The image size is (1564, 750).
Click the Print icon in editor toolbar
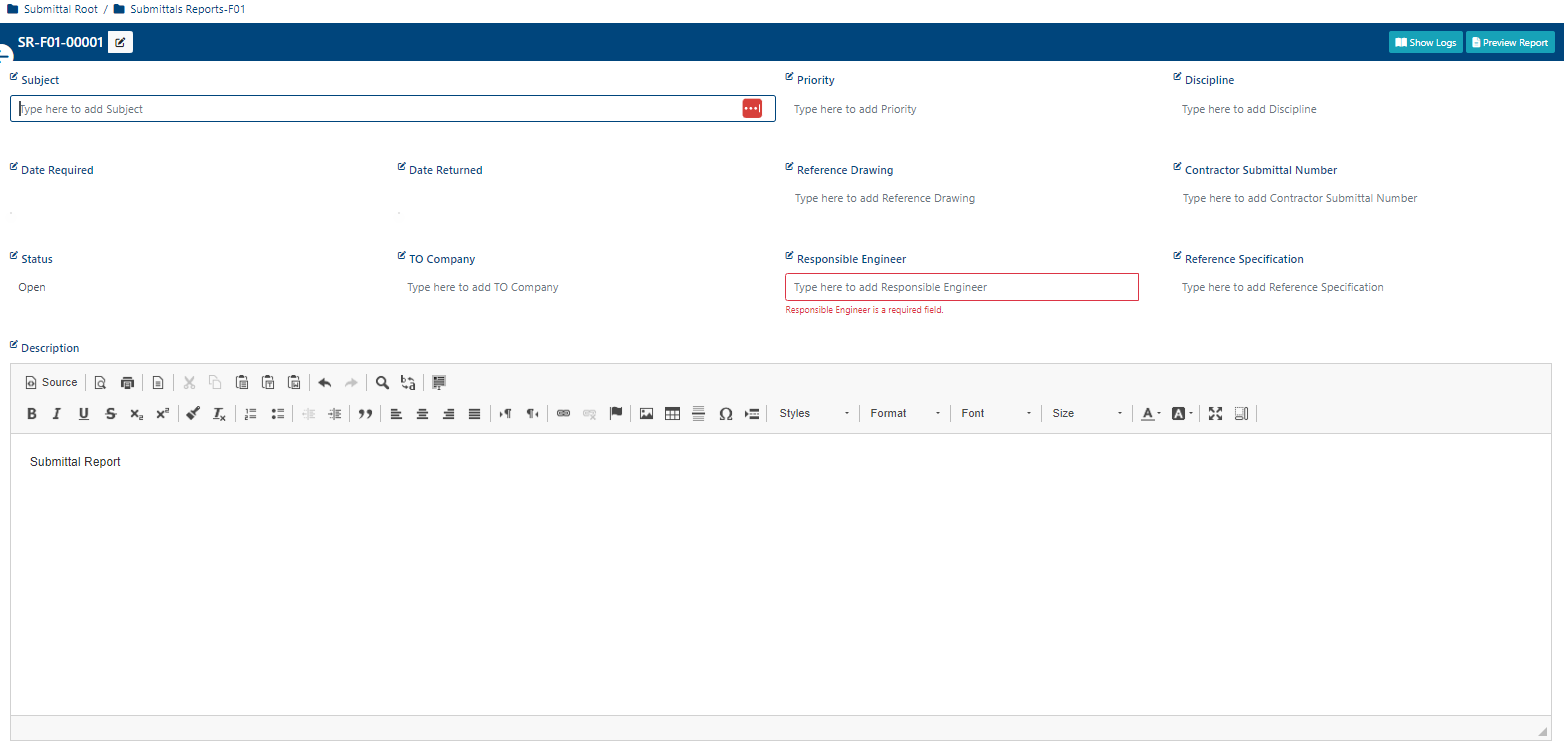point(127,382)
